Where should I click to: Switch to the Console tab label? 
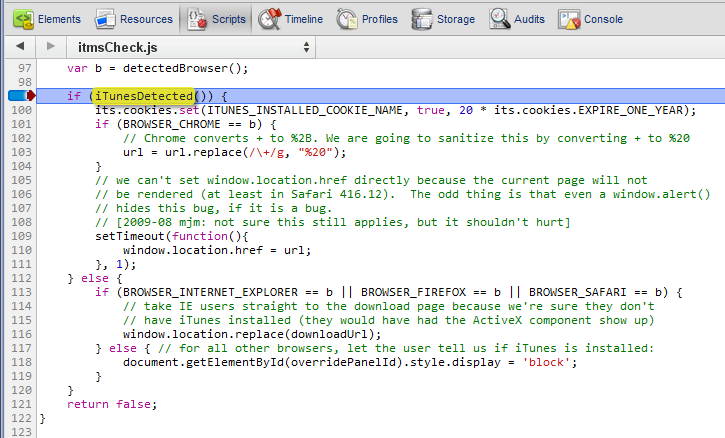coord(603,19)
